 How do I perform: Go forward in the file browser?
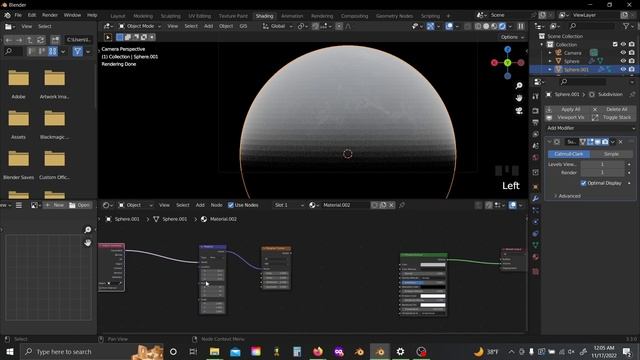click(19, 40)
